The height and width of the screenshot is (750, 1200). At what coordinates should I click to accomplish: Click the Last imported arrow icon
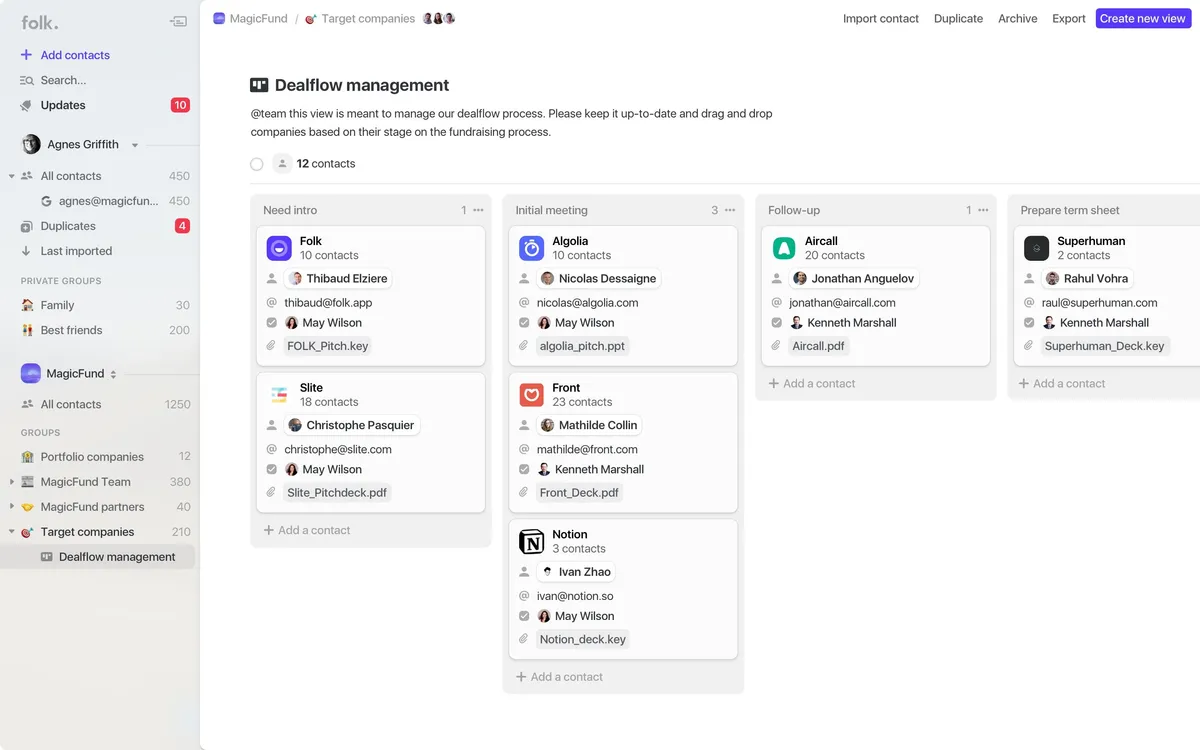(27, 251)
